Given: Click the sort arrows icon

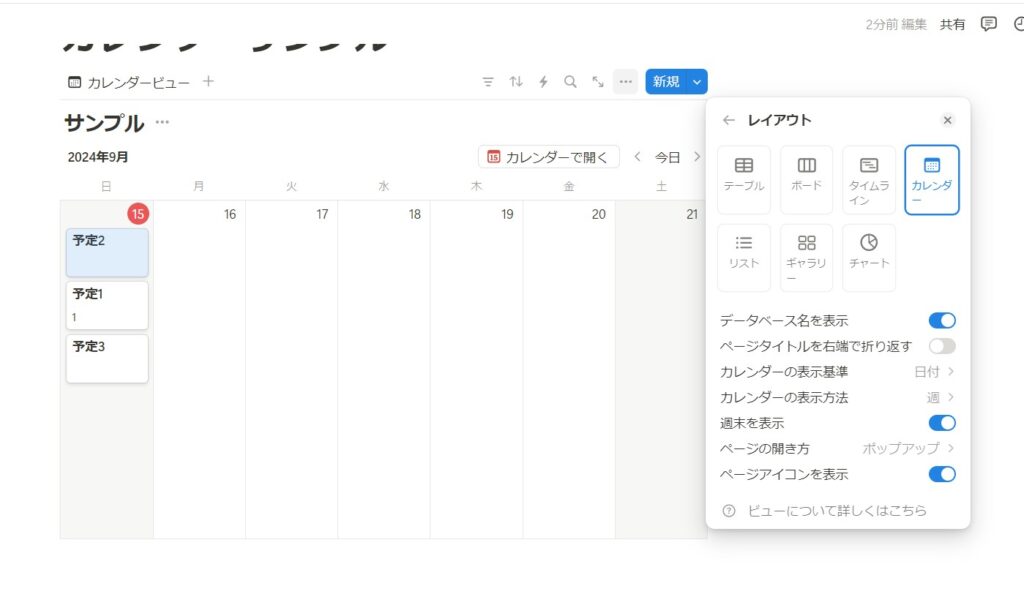Looking at the screenshot, I should click(516, 82).
